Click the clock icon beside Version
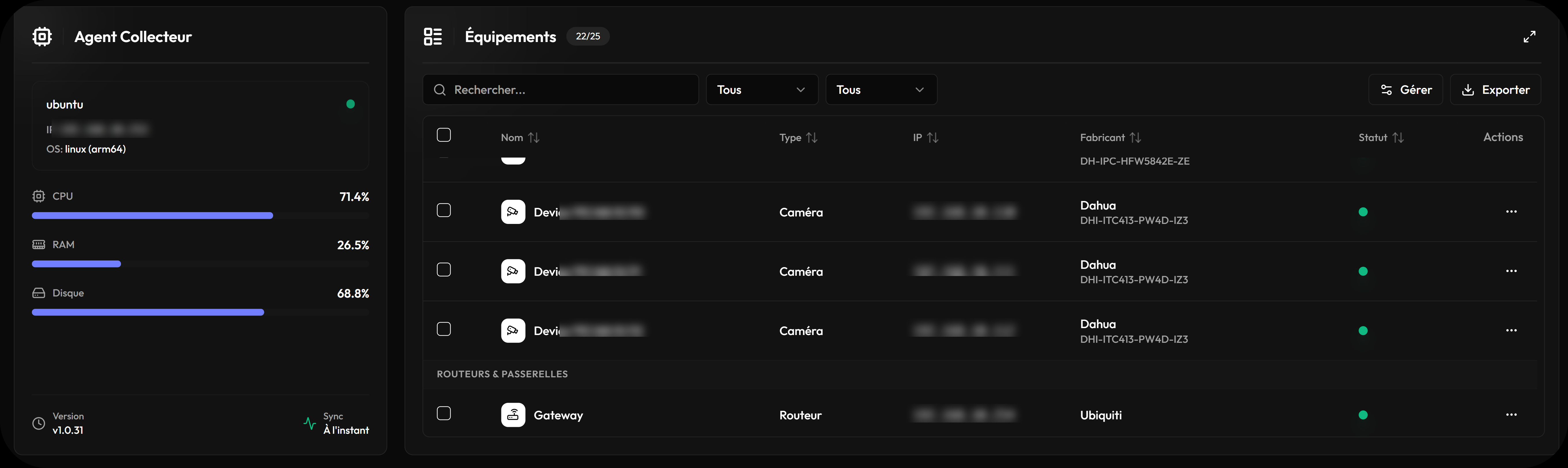The width and height of the screenshot is (1568, 468). click(38, 424)
